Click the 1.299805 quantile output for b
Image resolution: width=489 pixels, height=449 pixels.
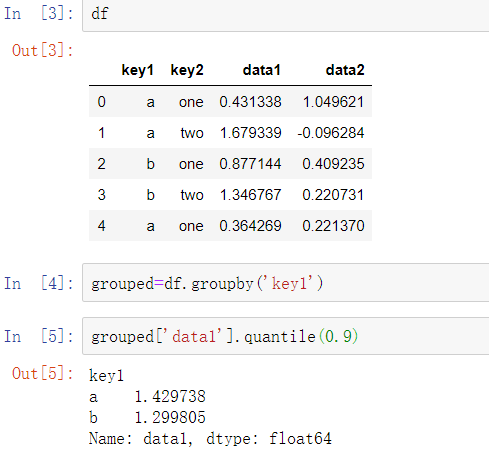coord(170,418)
